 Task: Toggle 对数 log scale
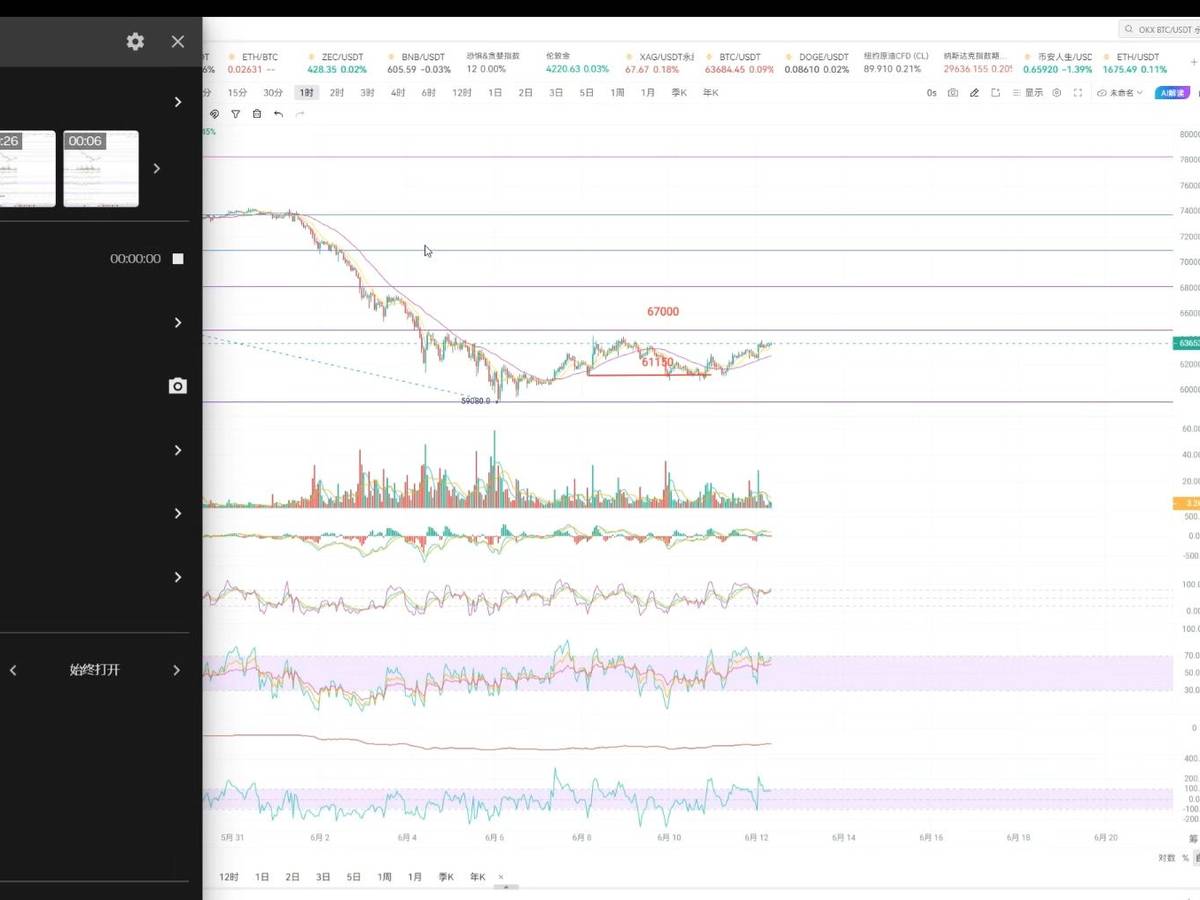pos(1167,858)
